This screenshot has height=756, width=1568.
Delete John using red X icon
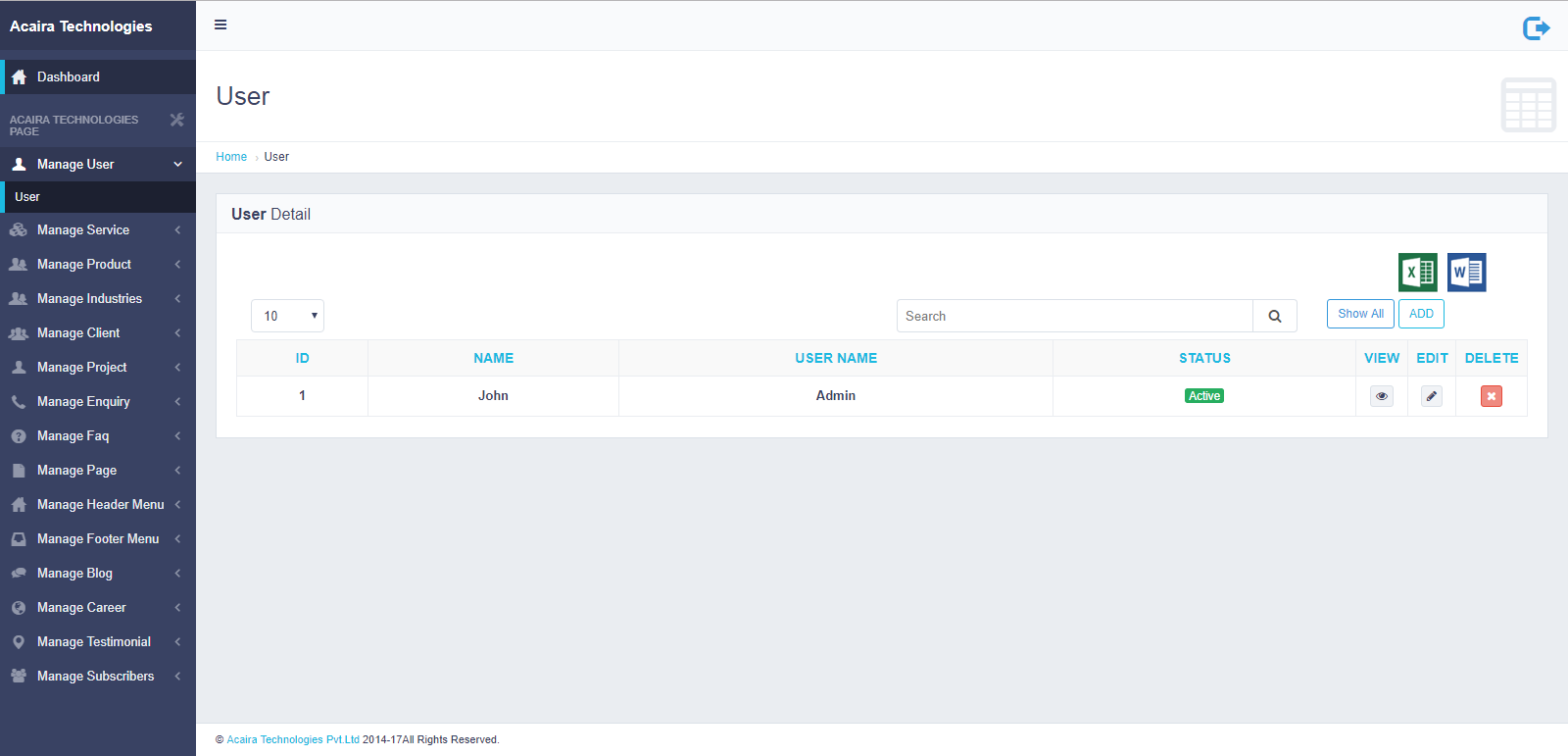pos(1491,396)
